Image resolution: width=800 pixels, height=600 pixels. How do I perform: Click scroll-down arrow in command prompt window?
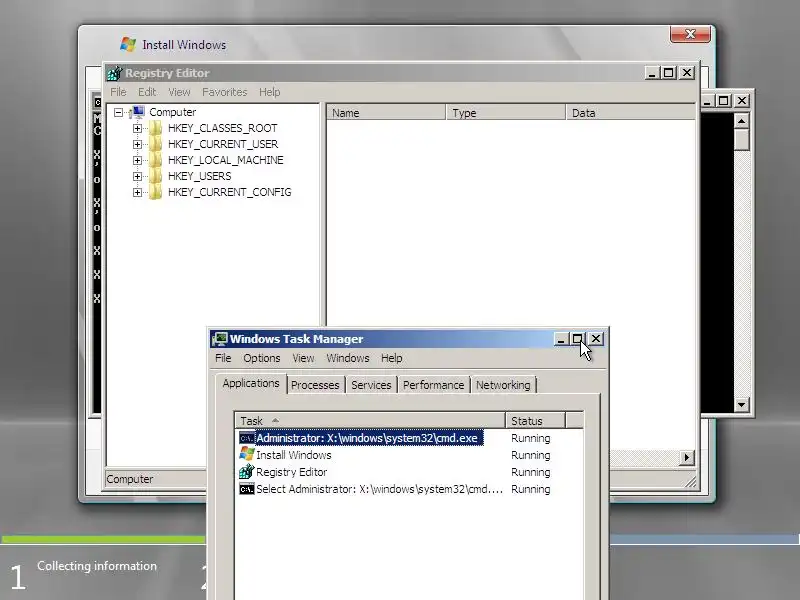click(x=741, y=405)
